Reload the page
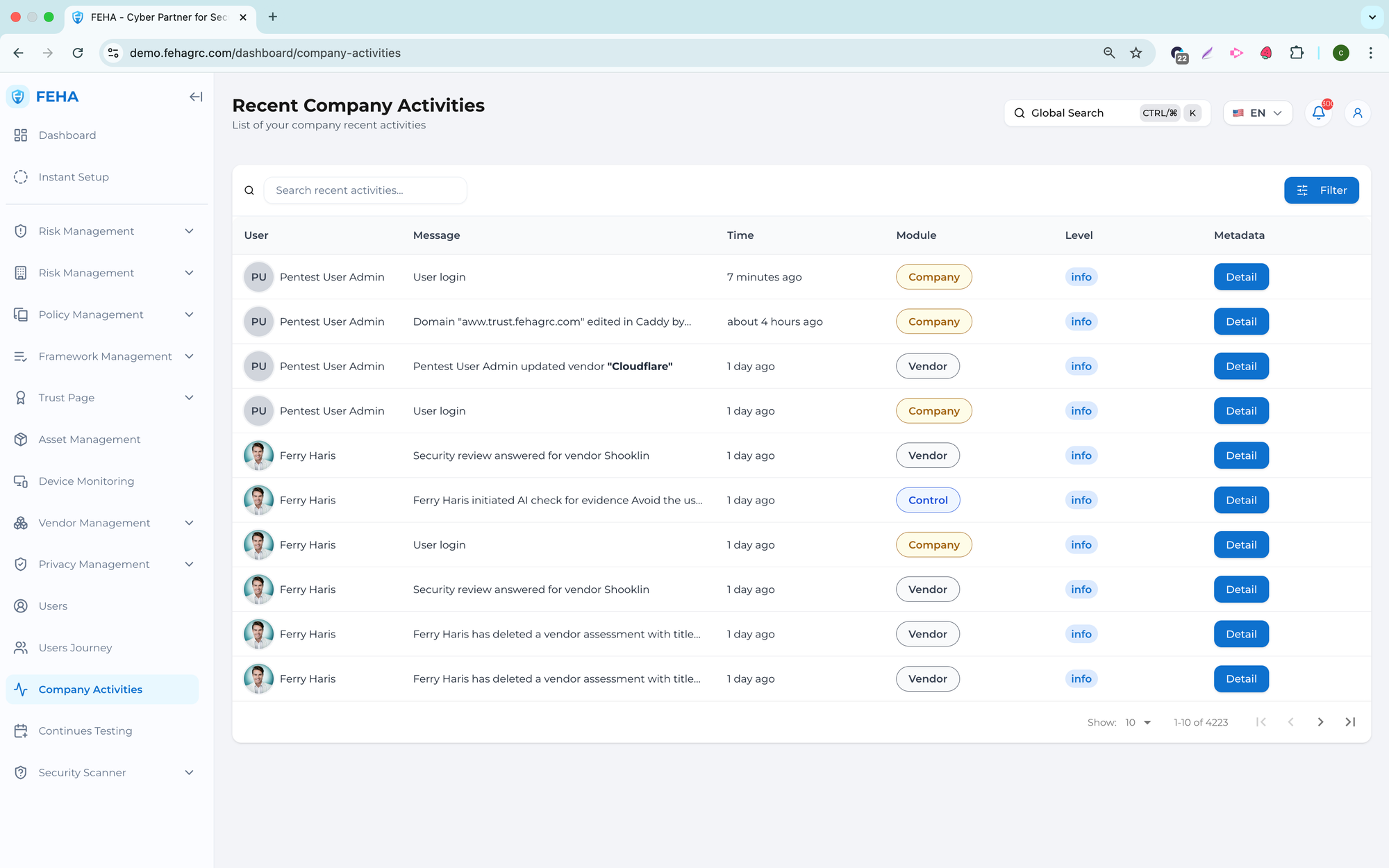The image size is (1389, 868). click(78, 53)
